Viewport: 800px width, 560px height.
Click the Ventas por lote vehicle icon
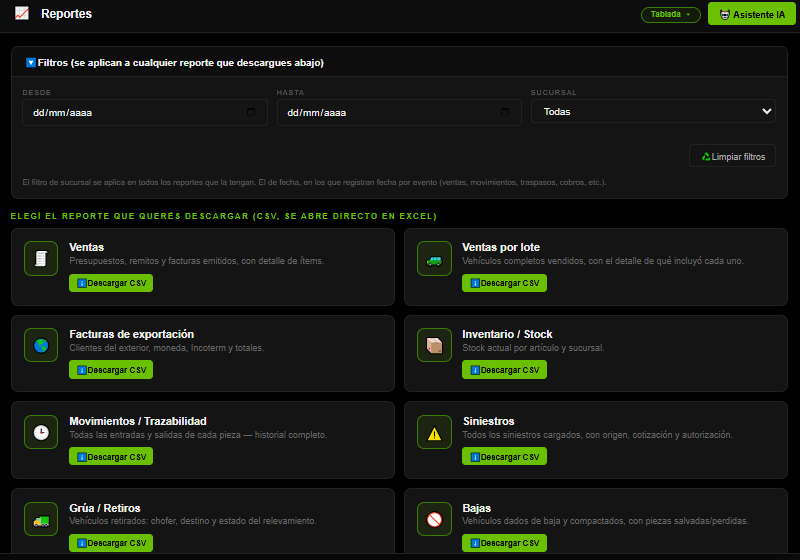(434, 259)
